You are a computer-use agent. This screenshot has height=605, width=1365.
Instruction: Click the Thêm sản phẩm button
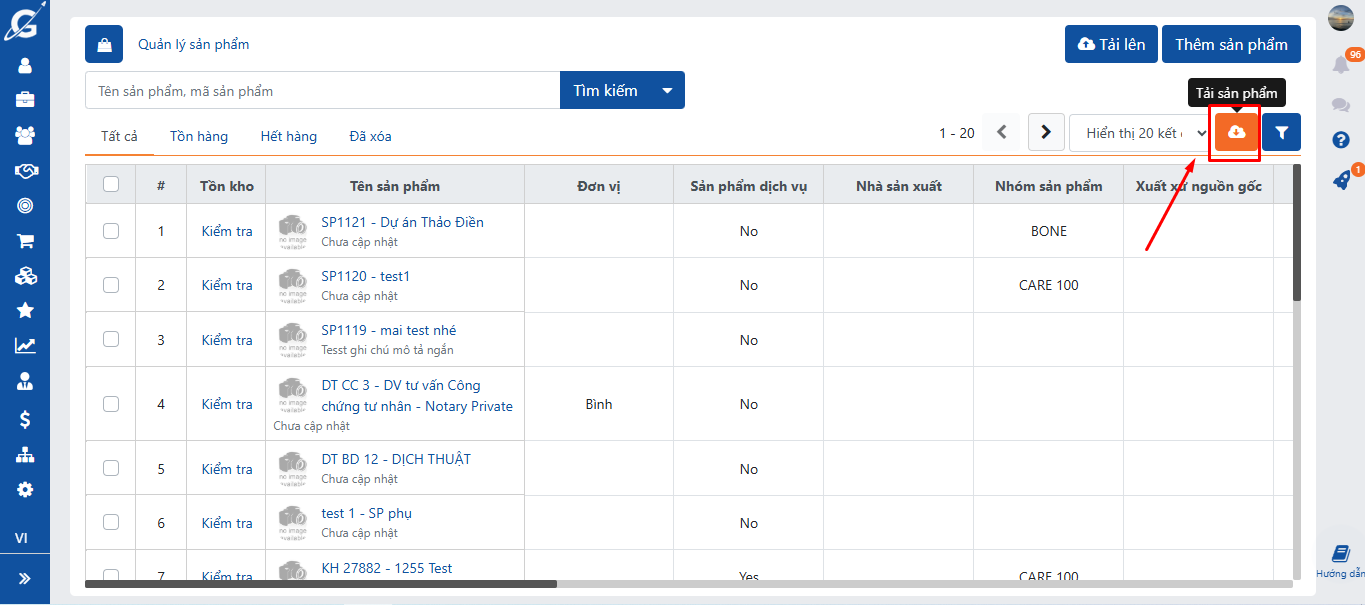pyautogui.click(x=1231, y=44)
